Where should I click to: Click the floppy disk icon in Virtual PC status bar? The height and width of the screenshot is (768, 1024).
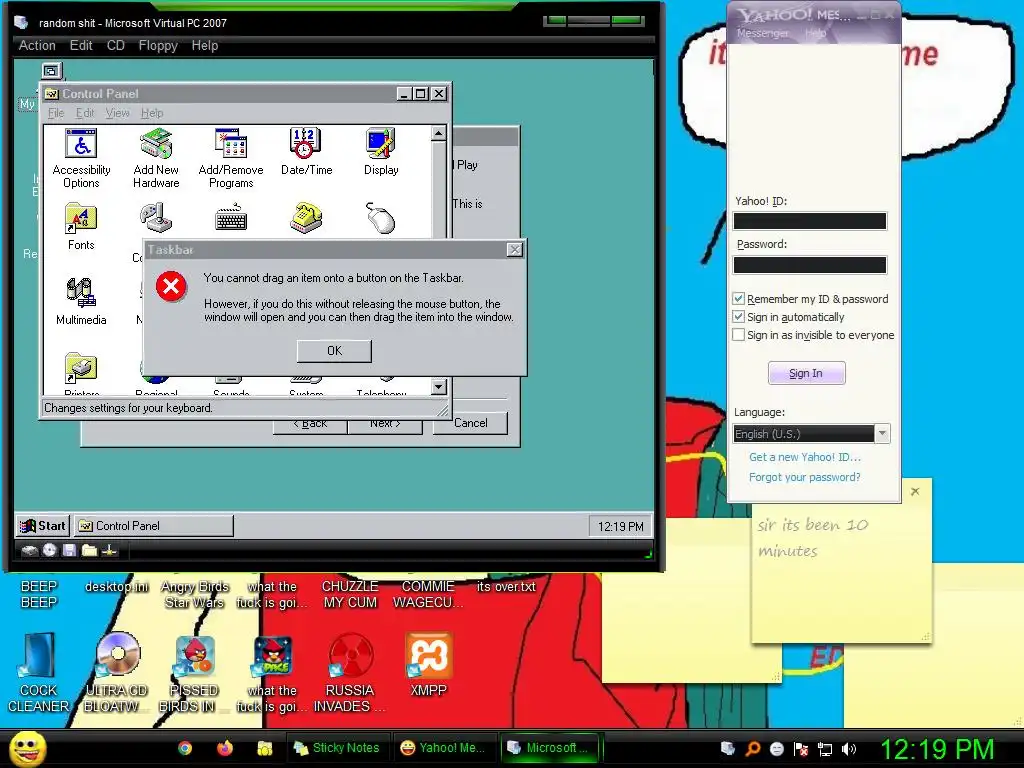click(x=69, y=551)
